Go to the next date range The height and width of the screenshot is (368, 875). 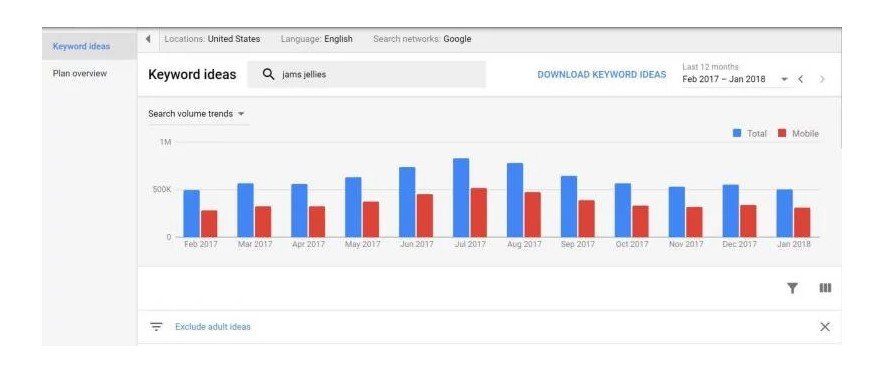822,79
